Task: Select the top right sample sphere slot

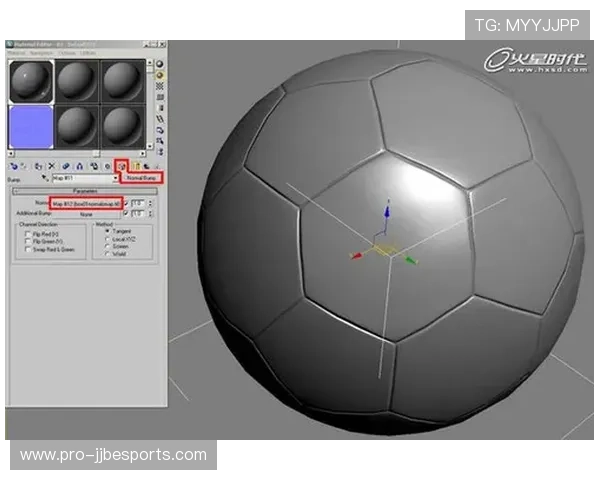Action: coord(122,82)
